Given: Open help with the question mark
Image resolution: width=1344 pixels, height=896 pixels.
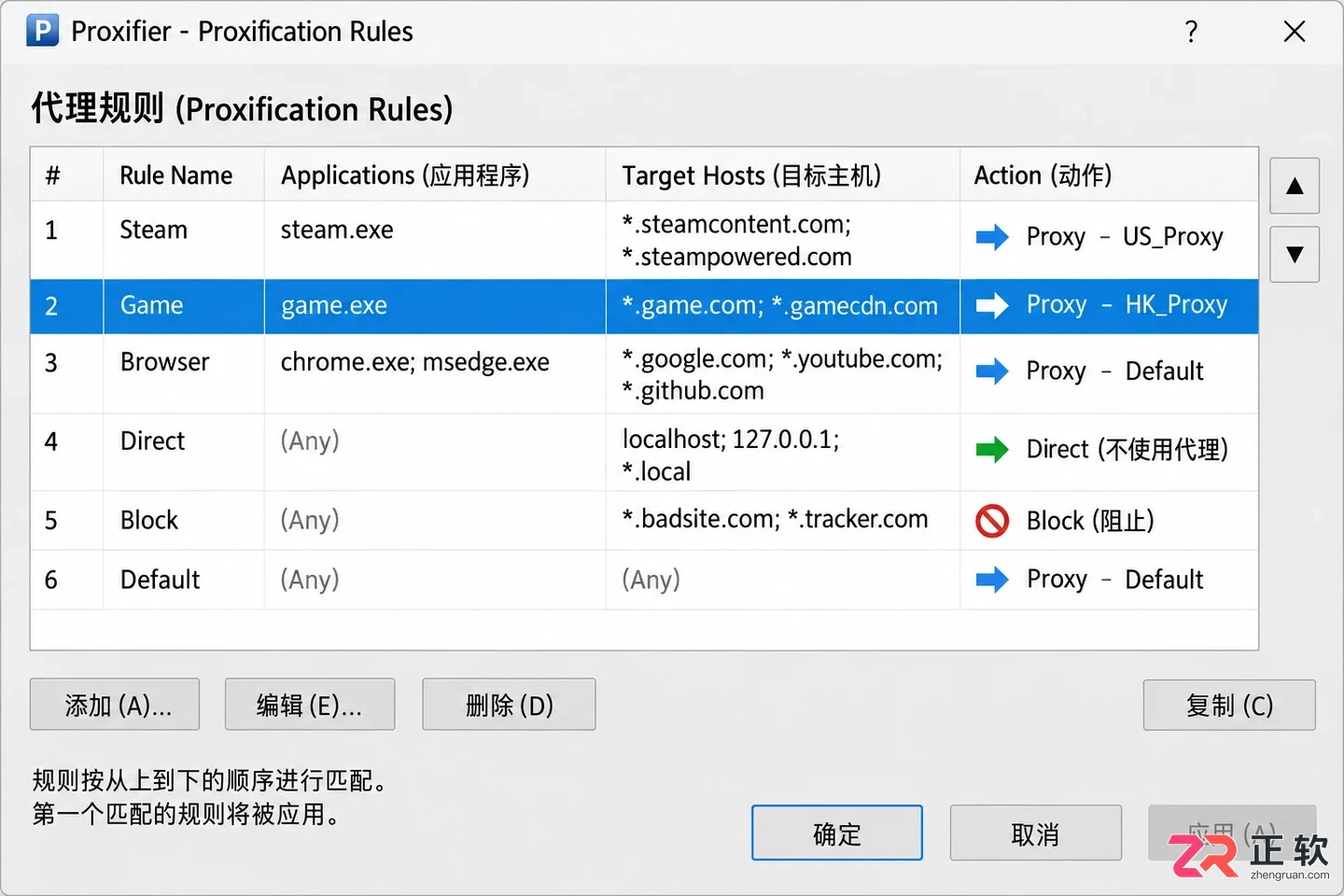Looking at the screenshot, I should pos(1191,32).
